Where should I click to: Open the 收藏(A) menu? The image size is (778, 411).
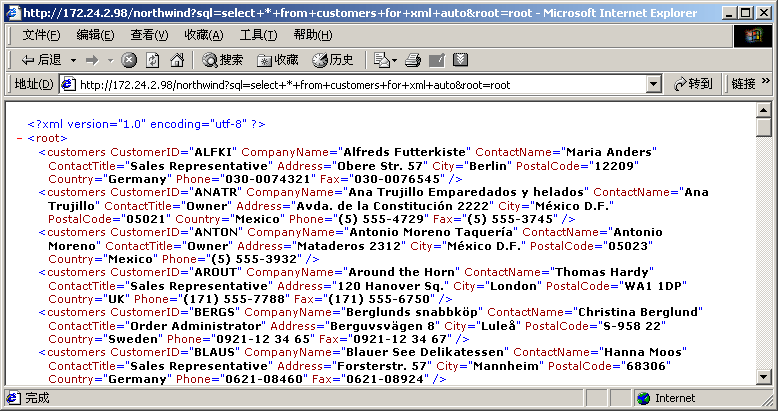click(204, 35)
